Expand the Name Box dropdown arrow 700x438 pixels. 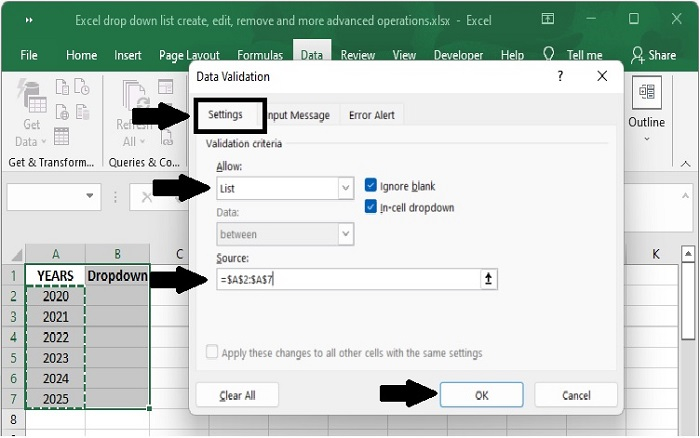tap(90, 196)
